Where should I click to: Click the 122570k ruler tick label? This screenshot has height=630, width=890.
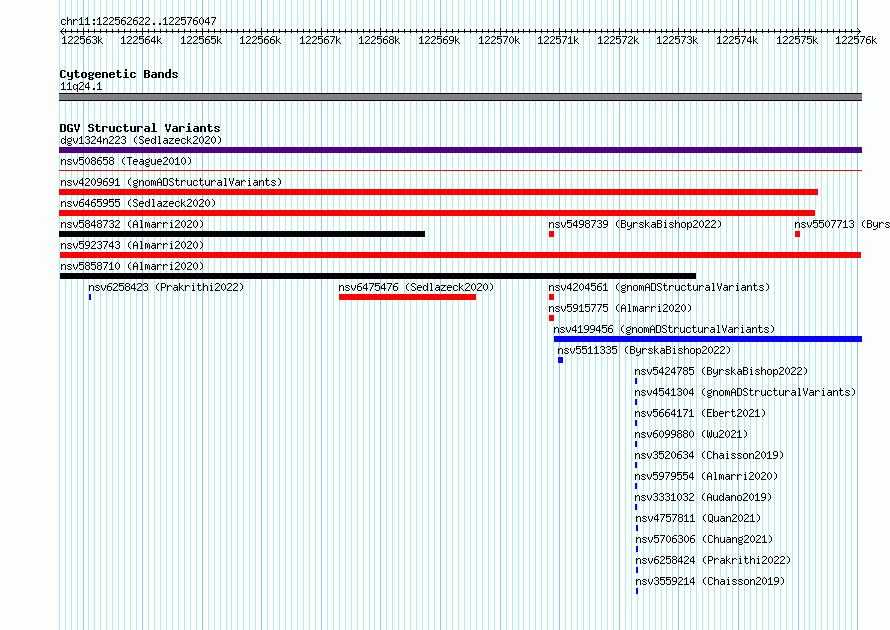coord(499,40)
